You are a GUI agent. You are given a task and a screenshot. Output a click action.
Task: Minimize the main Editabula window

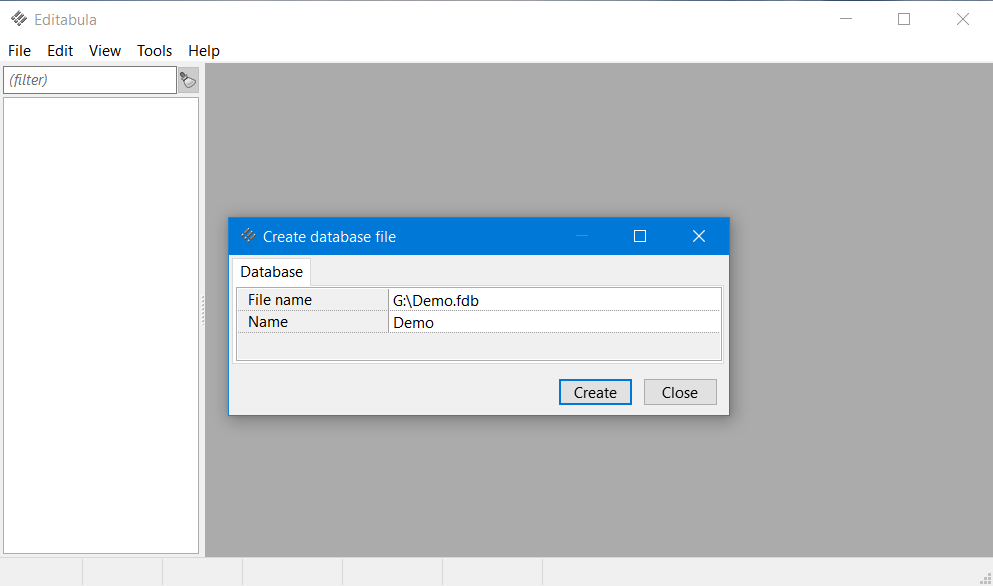[845, 19]
